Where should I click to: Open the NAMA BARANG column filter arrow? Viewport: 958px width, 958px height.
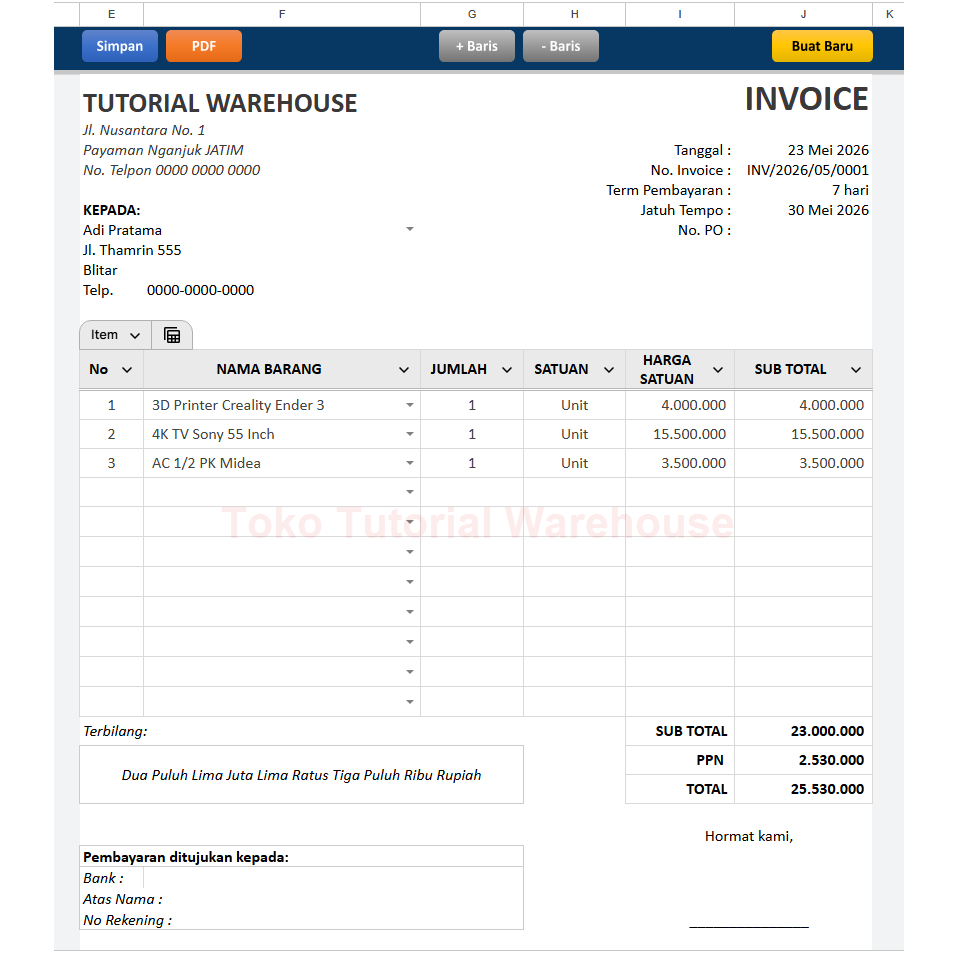click(x=404, y=370)
